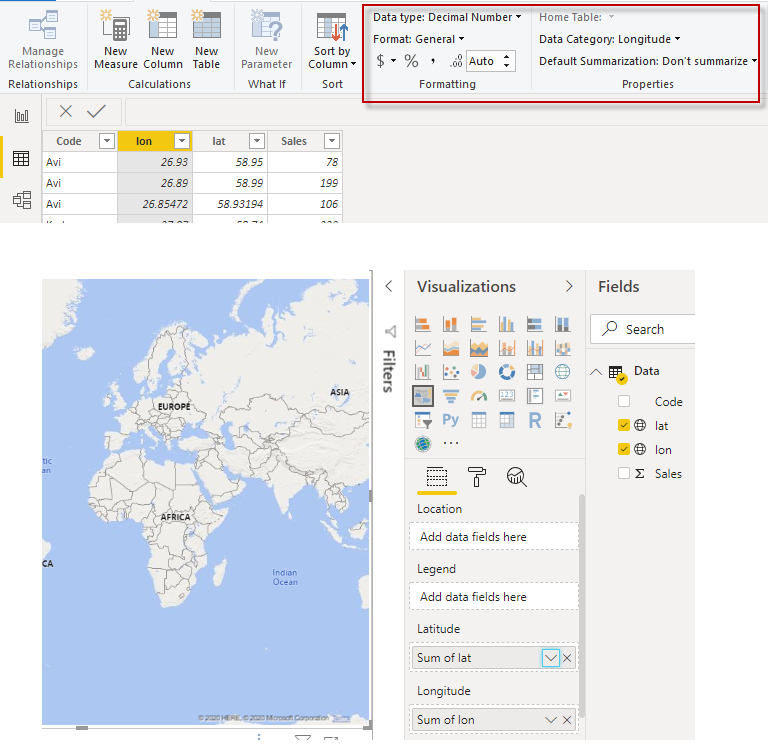Switch to Data view in sidebar
This screenshot has height=752, width=768.
(21, 158)
